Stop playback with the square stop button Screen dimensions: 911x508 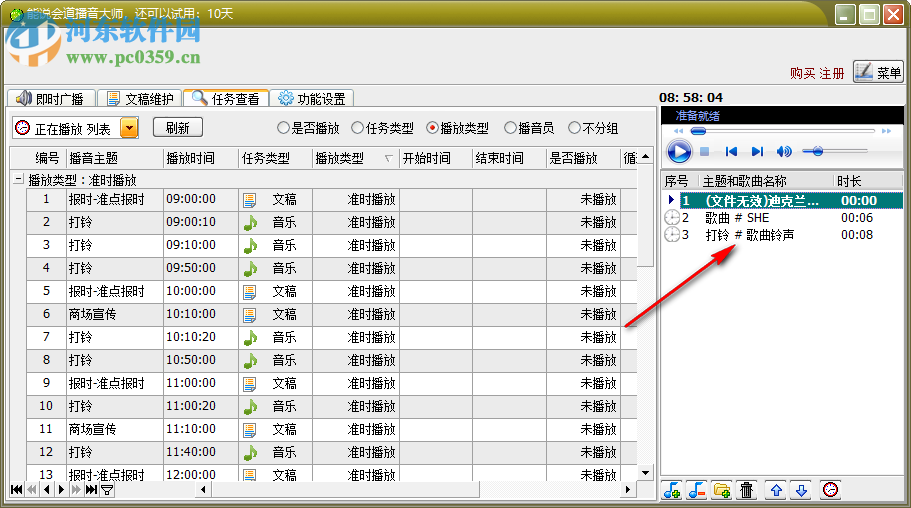click(x=705, y=152)
